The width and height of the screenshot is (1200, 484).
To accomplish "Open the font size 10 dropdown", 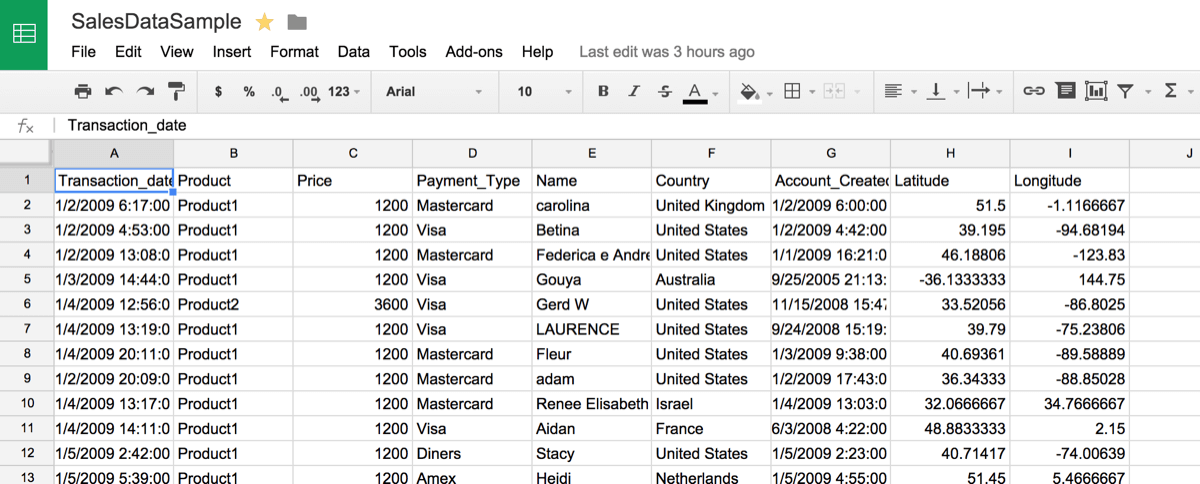I will click(545, 91).
